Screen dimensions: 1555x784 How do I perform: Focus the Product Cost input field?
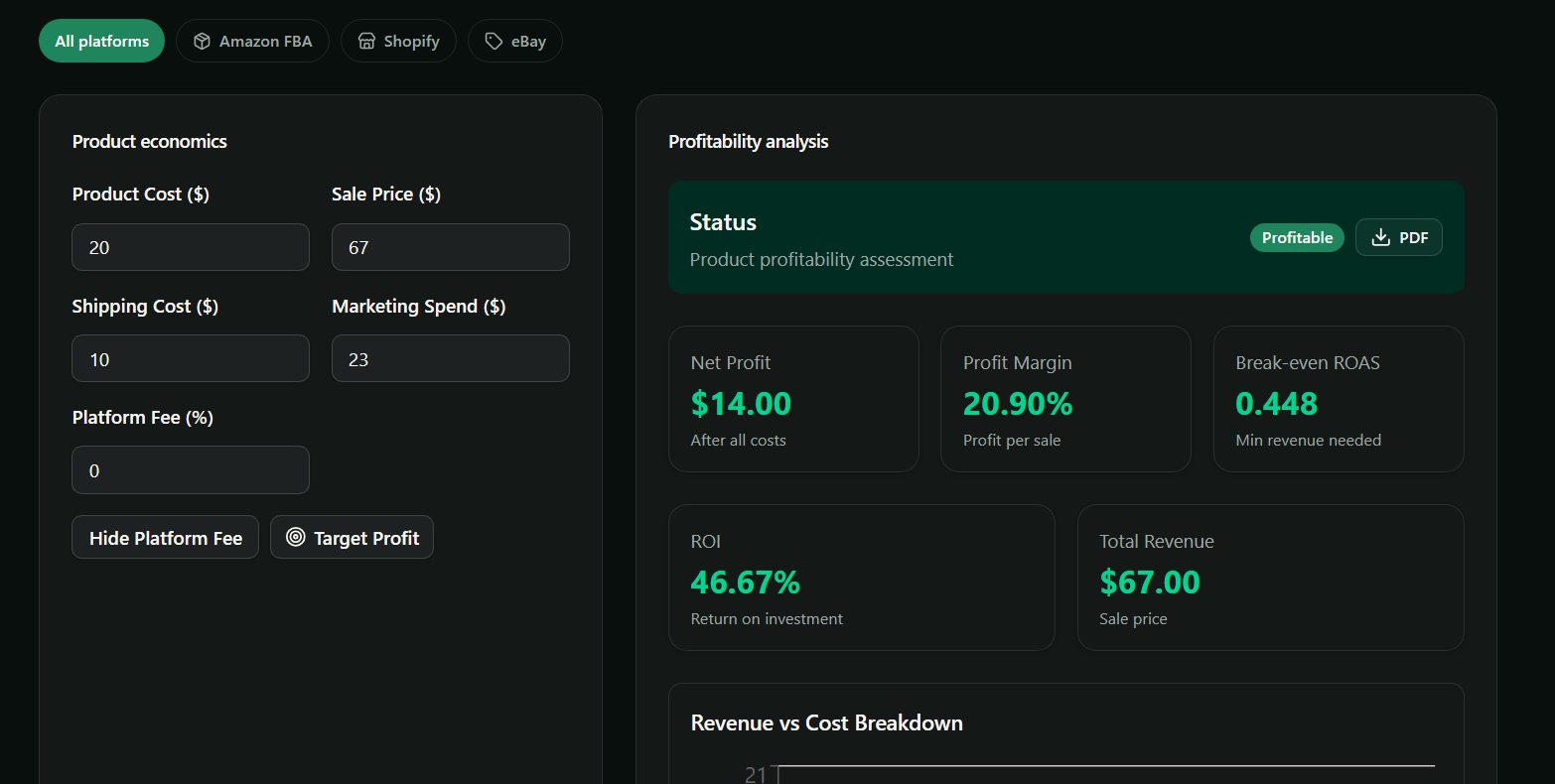pyautogui.click(x=191, y=247)
